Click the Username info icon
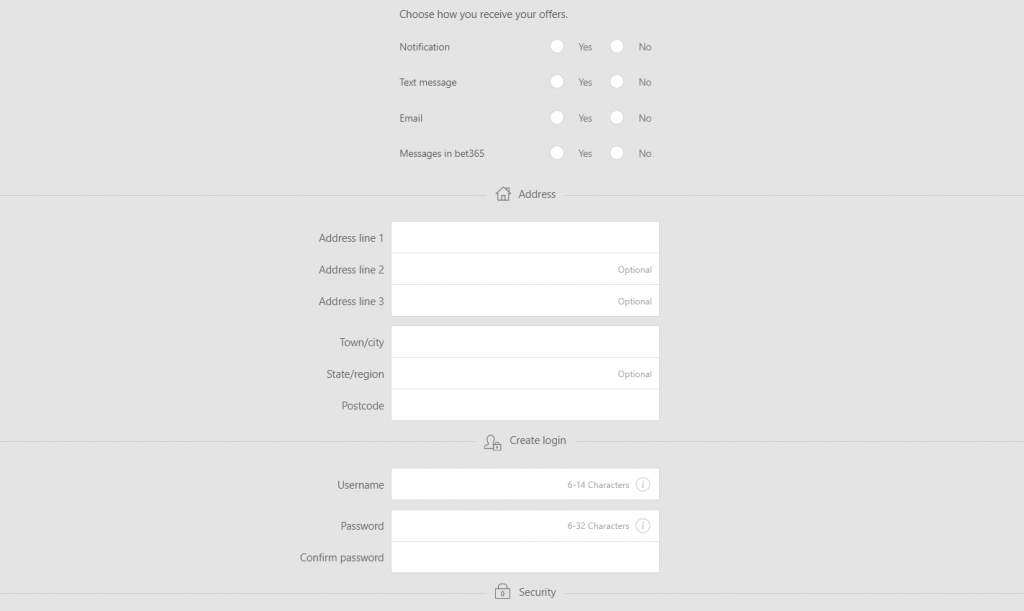Image resolution: width=1024 pixels, height=611 pixels. [643, 484]
